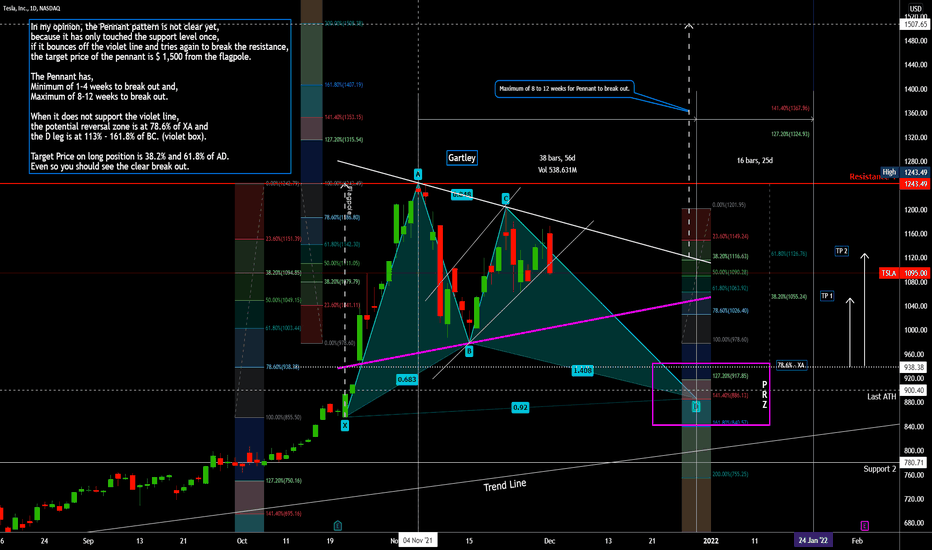Click the TSLA 1095.00 price tag
This screenshot has width=932, height=550.
coord(903,273)
